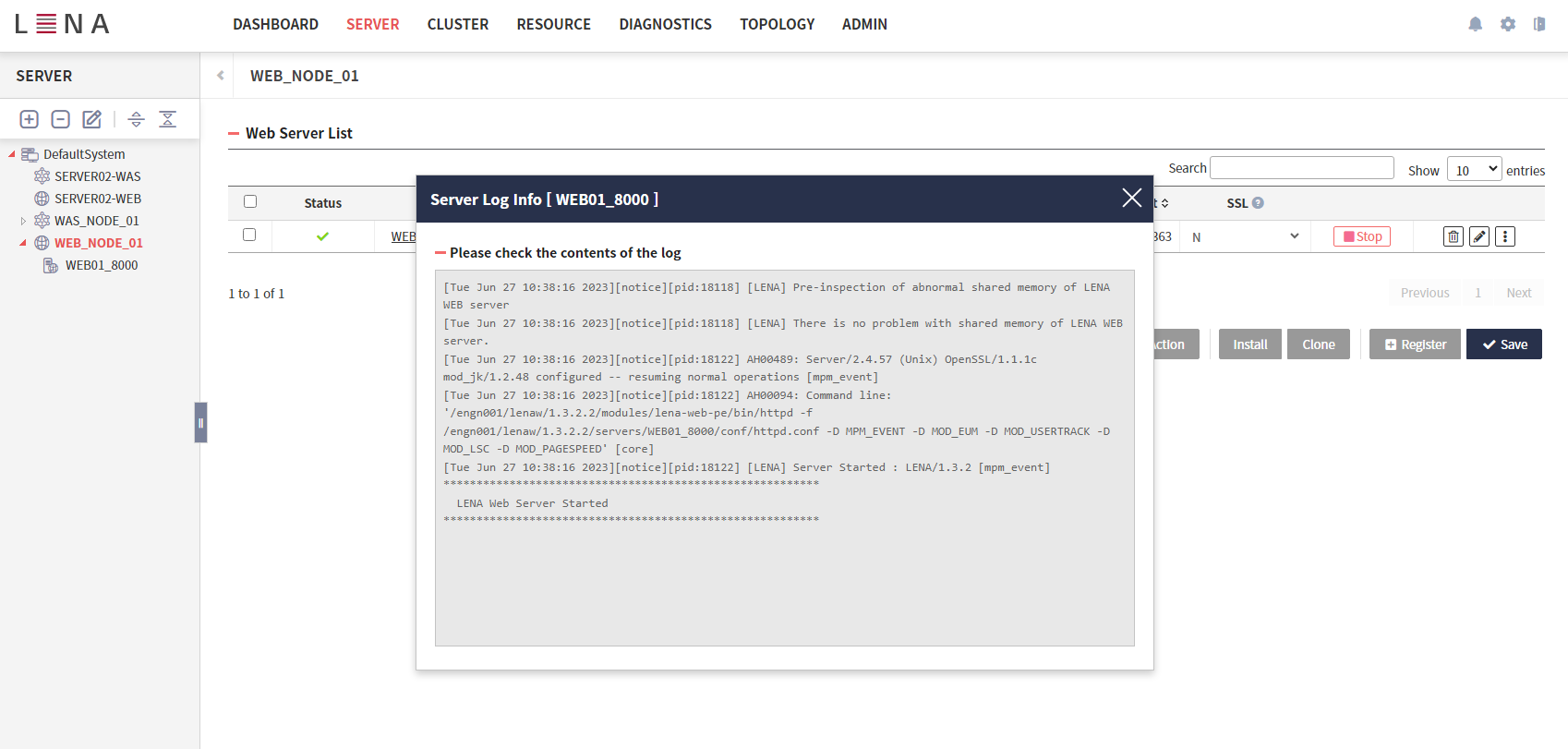Click the logout door icon

pyautogui.click(x=1539, y=24)
